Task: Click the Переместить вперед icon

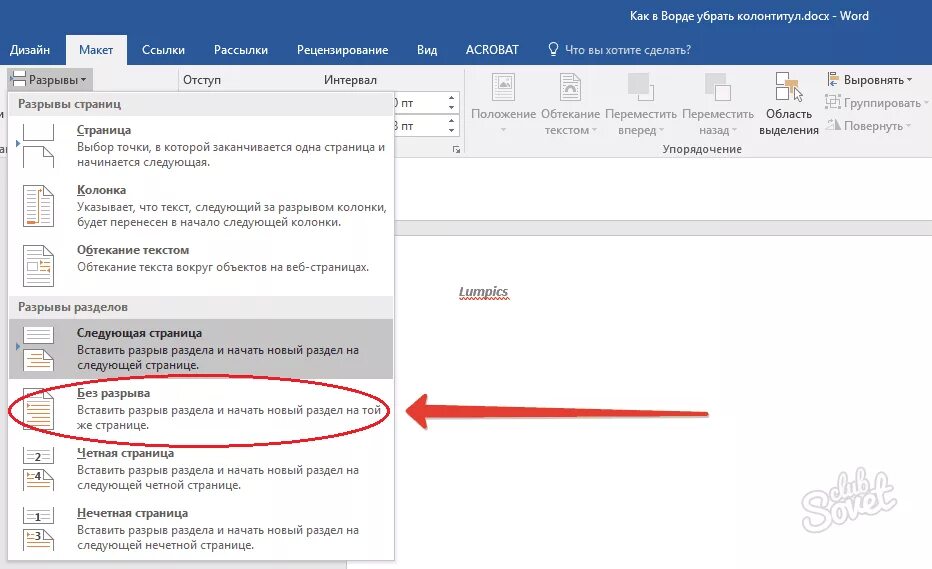Action: click(x=641, y=87)
